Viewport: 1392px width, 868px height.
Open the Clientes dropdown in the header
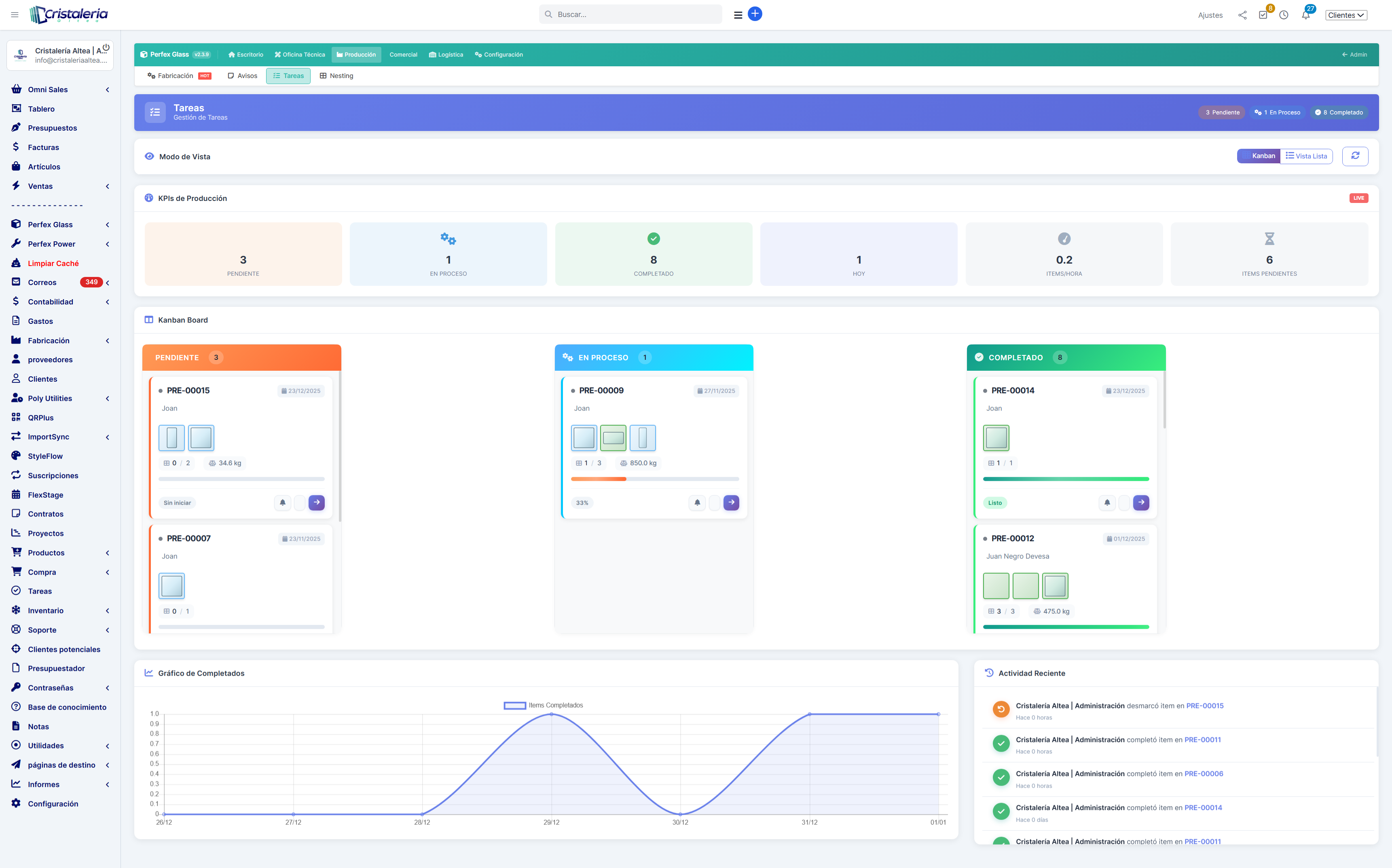(x=1346, y=15)
